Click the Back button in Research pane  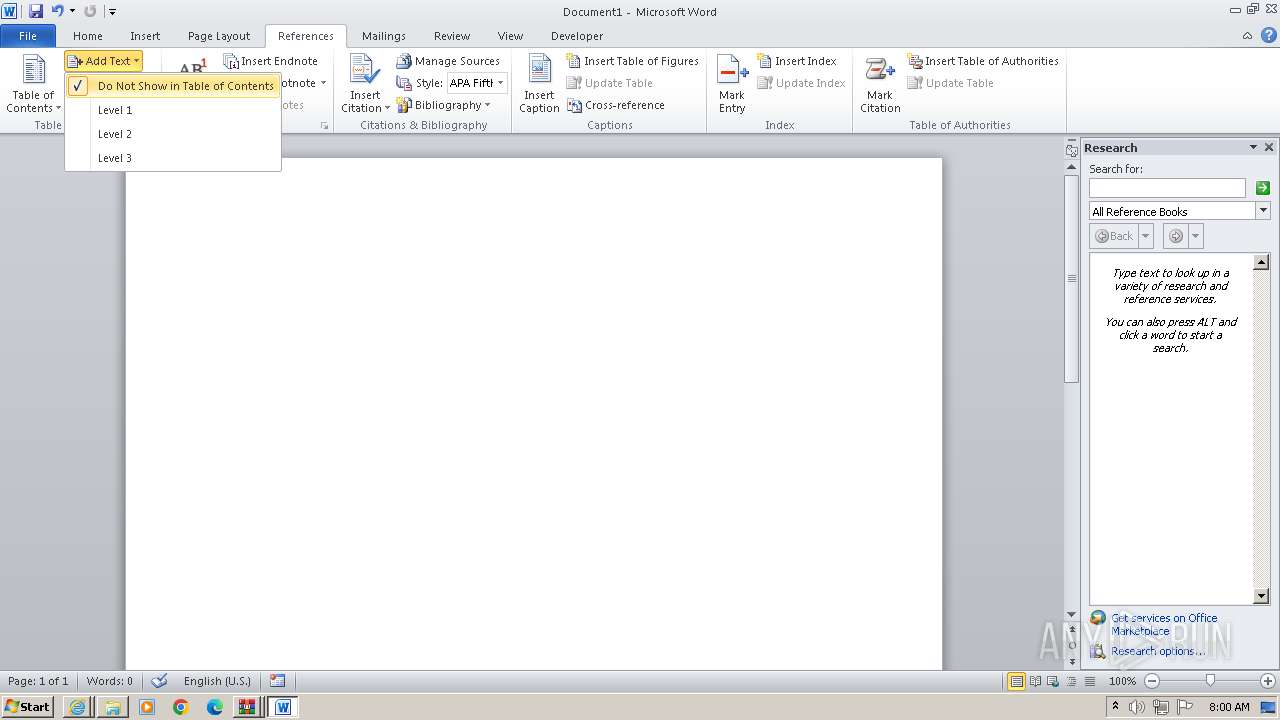pos(1114,236)
